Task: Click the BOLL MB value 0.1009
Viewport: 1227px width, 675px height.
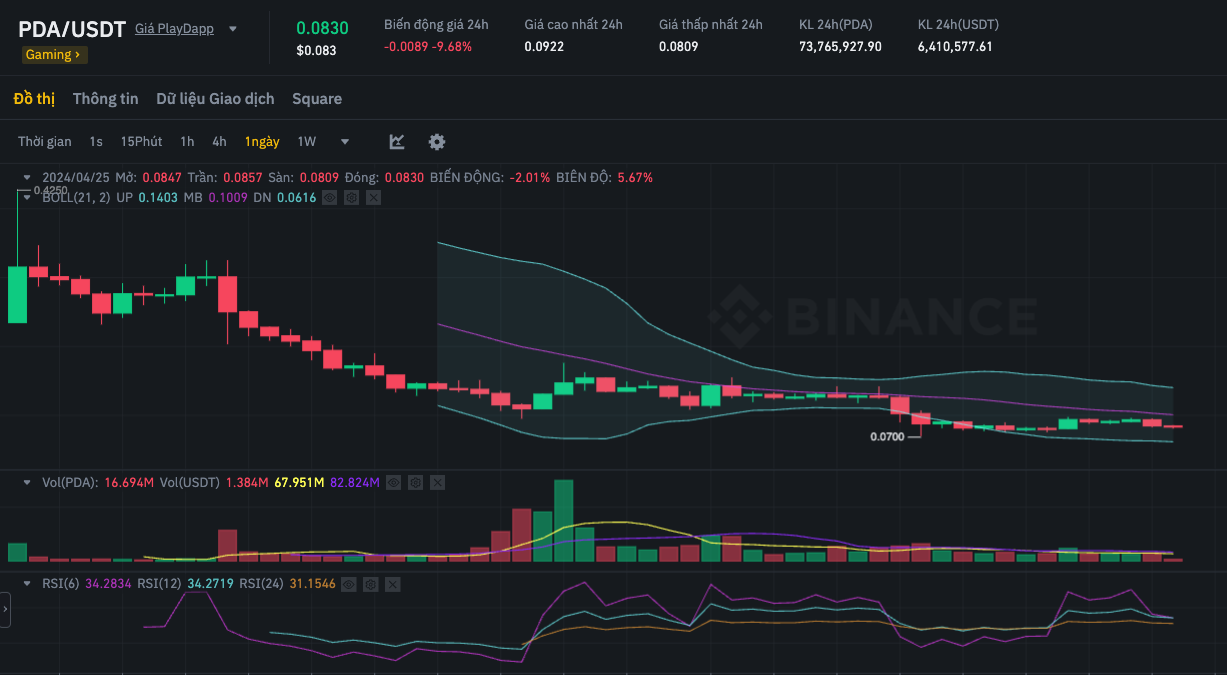Action: coord(227,198)
